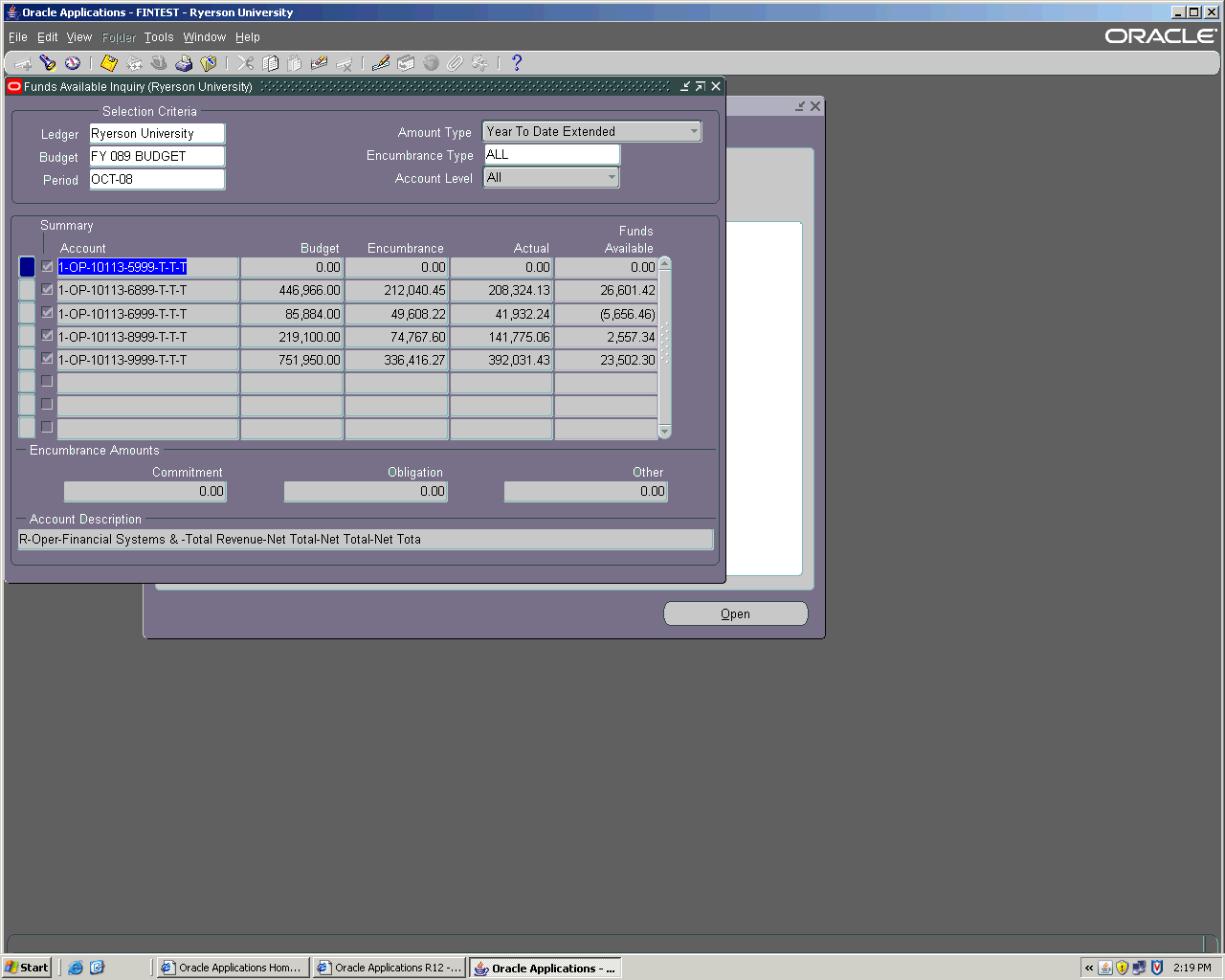This screenshot has width=1225, height=980.
Task: Open the View menu
Action: (78, 37)
